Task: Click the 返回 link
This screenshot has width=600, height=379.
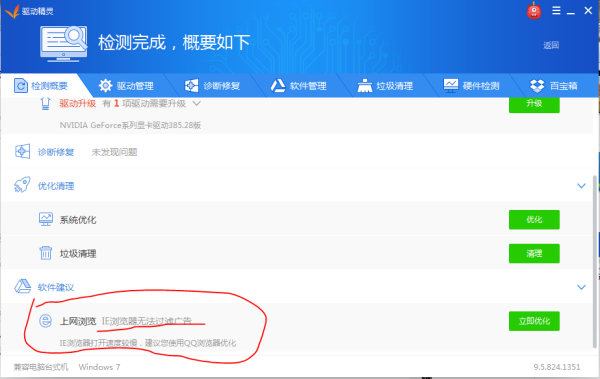Action: pyautogui.click(x=551, y=45)
